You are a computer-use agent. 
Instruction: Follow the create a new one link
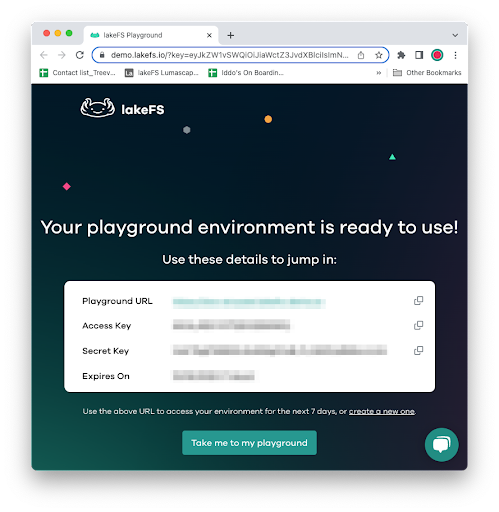[382, 411]
